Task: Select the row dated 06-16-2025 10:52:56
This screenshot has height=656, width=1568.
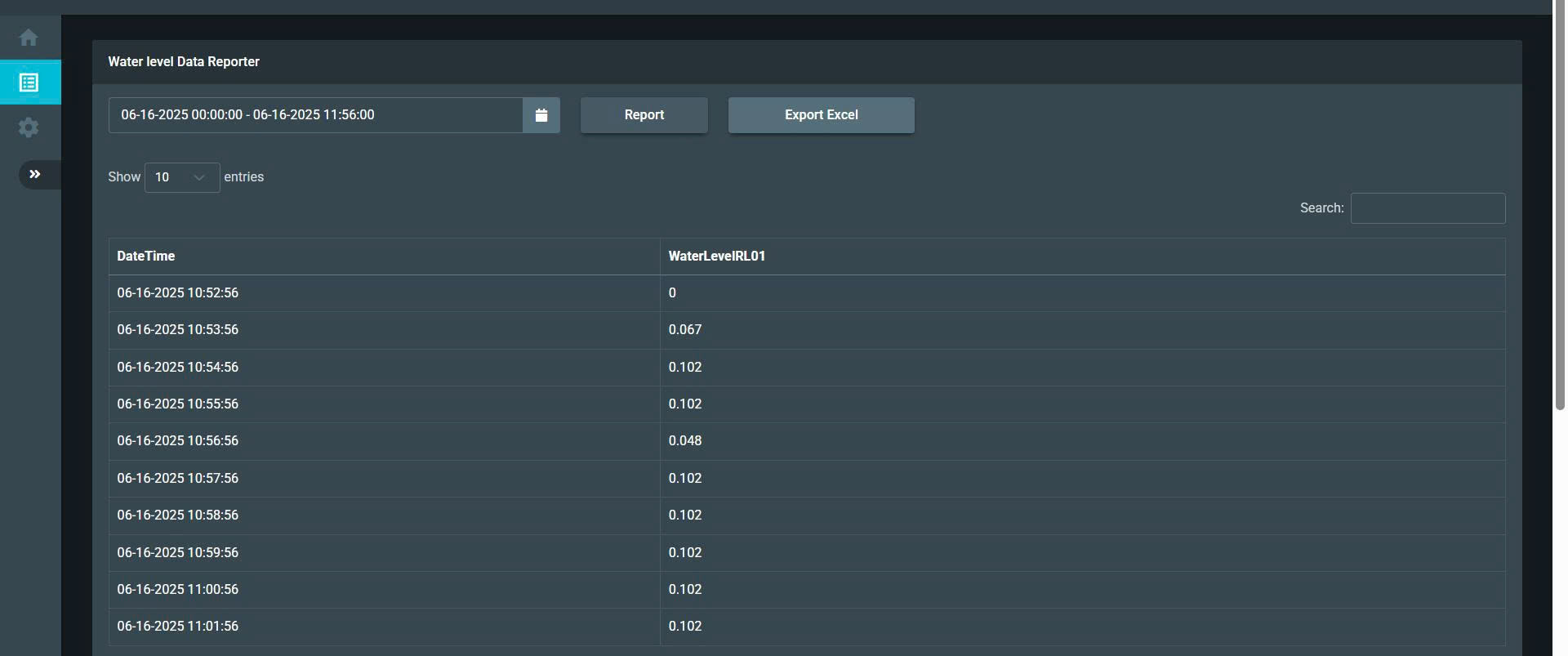Action: pos(178,293)
